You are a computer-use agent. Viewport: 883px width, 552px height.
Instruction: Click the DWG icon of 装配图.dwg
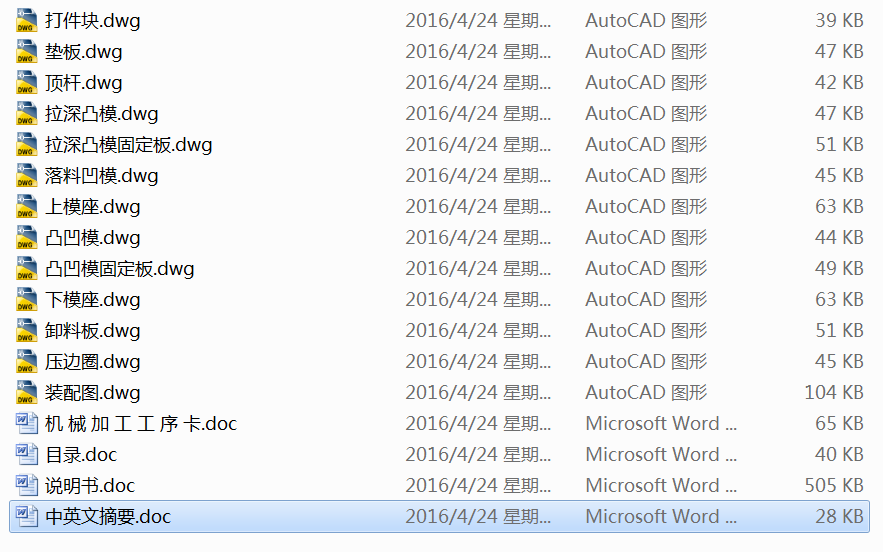point(26,392)
